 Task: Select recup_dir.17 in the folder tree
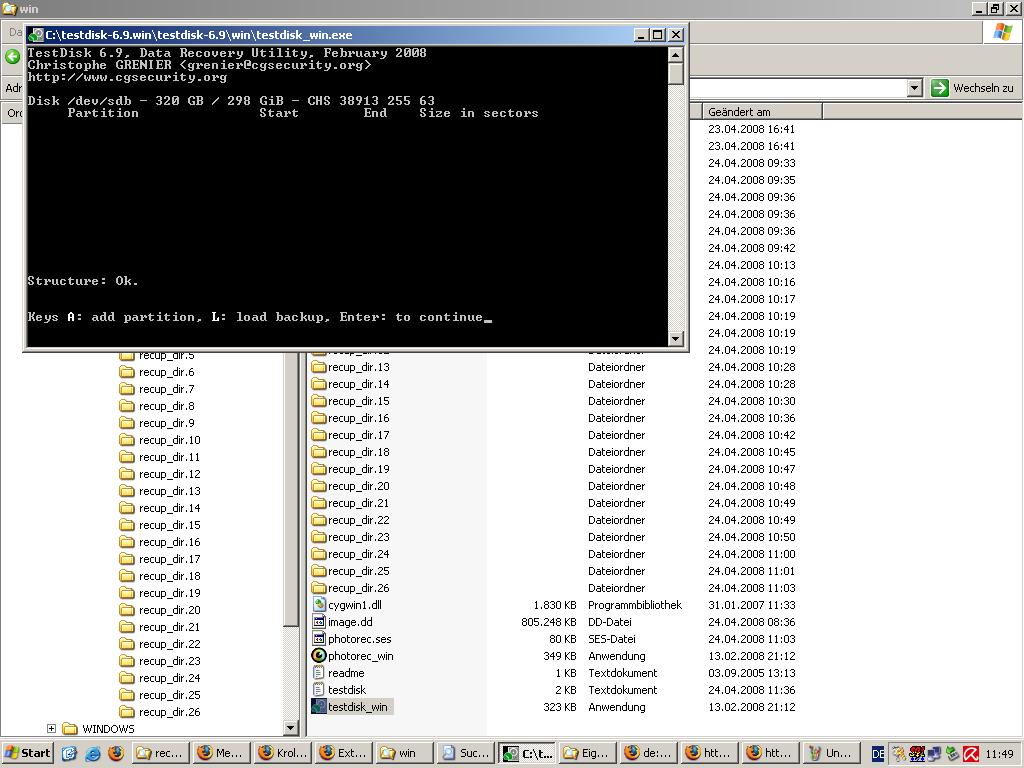pyautogui.click(x=169, y=559)
